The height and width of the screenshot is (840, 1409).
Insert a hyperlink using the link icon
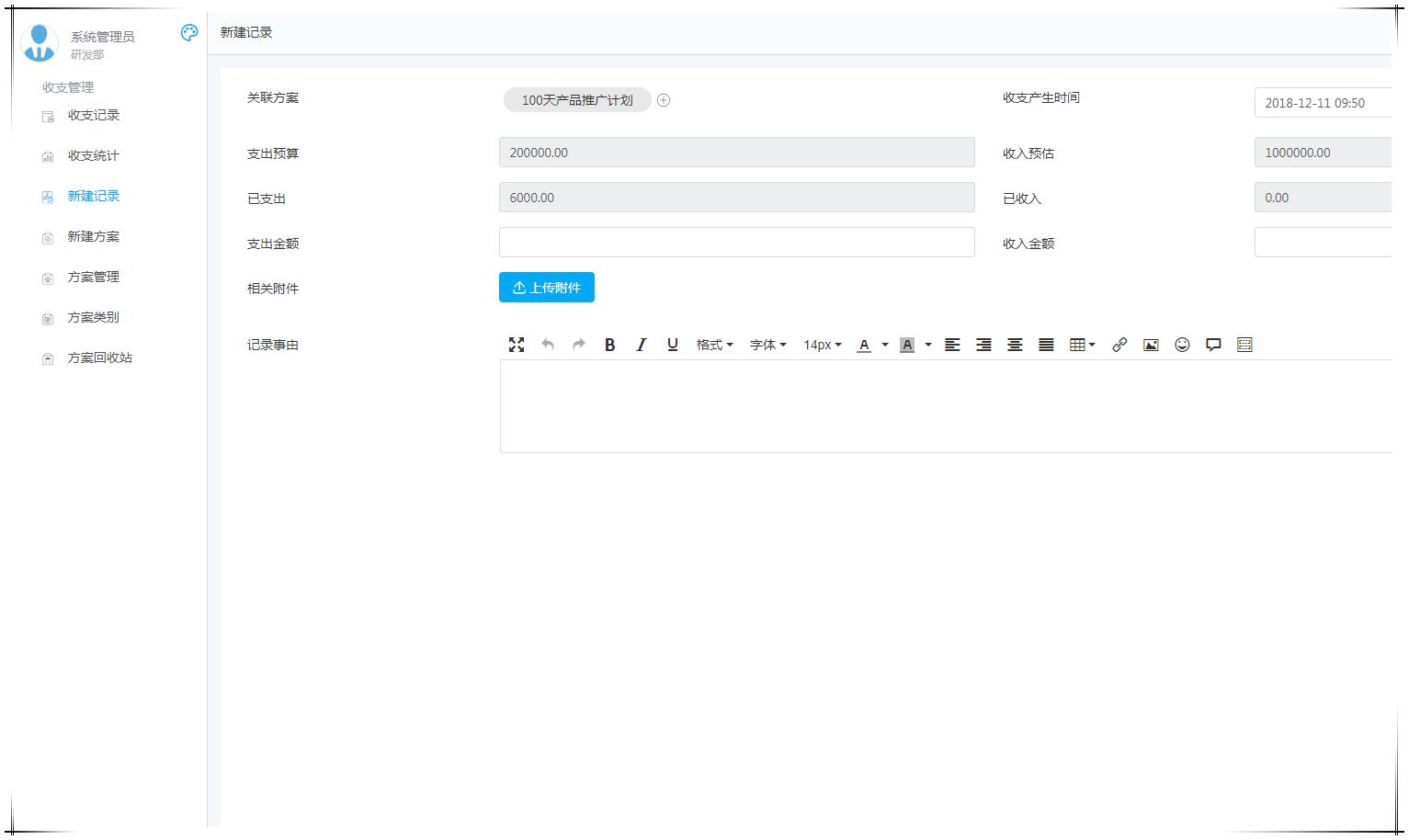pos(1119,345)
